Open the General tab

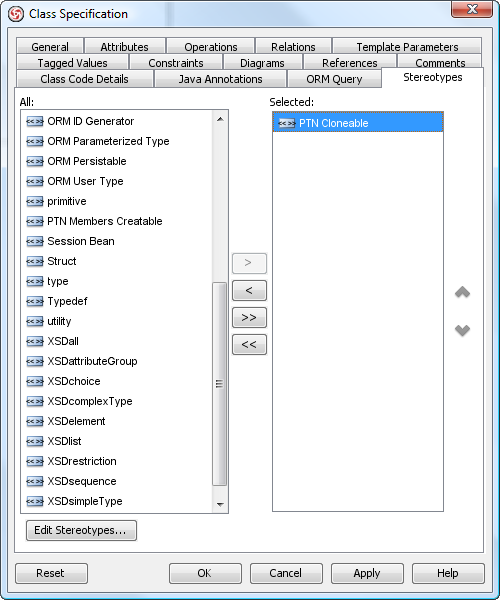[x=50, y=47]
